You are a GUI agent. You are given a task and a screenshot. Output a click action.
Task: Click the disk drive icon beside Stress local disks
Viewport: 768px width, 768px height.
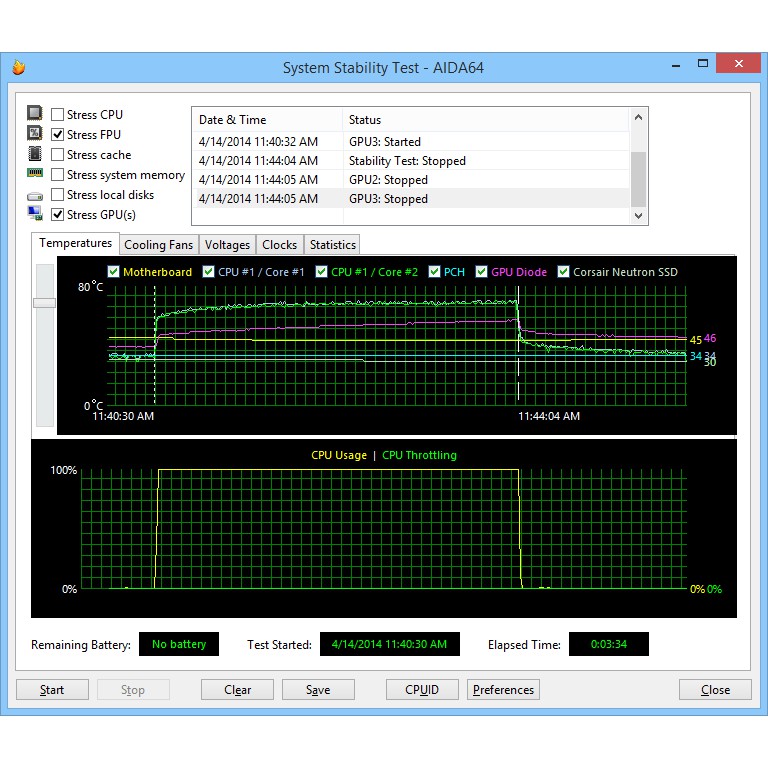pos(34,196)
